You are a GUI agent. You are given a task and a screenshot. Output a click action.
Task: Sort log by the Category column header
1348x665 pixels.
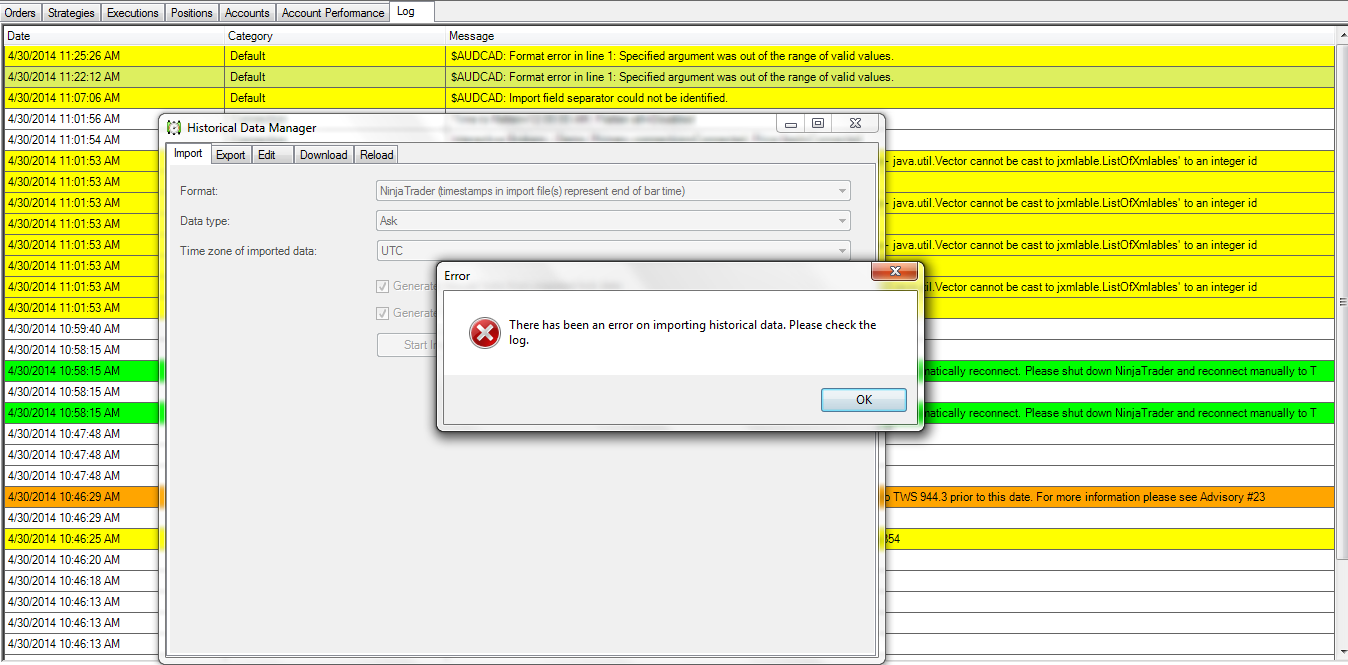(335, 36)
